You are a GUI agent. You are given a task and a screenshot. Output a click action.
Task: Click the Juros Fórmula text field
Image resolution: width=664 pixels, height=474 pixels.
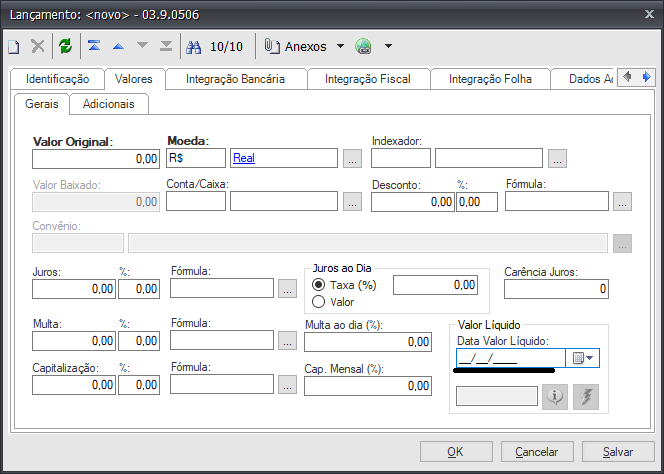pos(222,288)
